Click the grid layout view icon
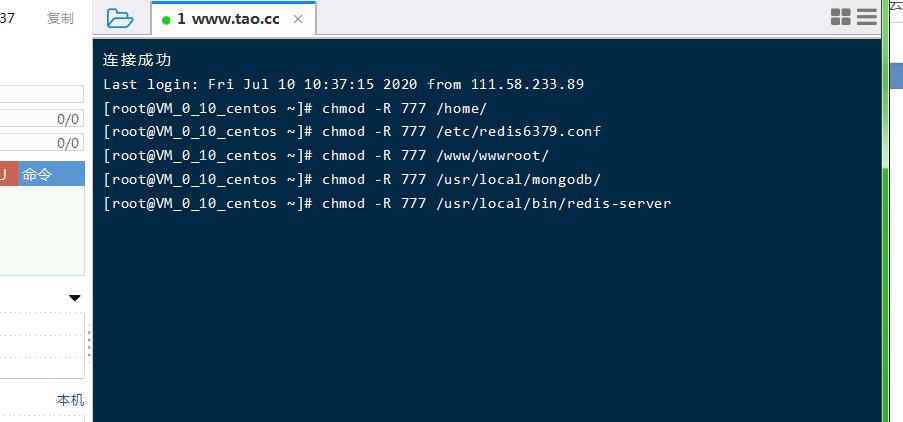 click(x=840, y=17)
